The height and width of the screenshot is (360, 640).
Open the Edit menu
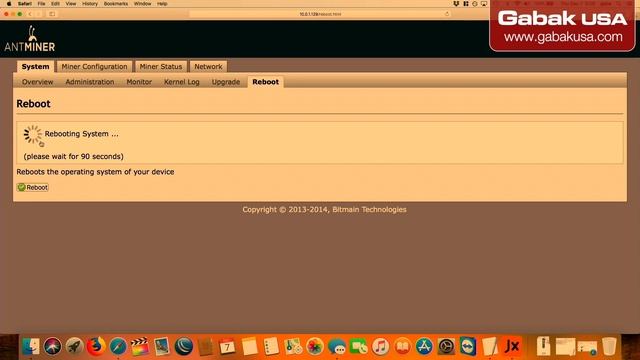pos(55,4)
